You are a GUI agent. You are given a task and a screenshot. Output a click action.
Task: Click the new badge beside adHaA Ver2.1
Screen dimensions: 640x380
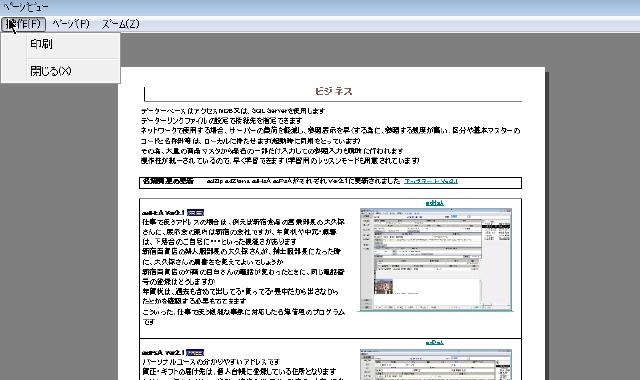pos(195,213)
